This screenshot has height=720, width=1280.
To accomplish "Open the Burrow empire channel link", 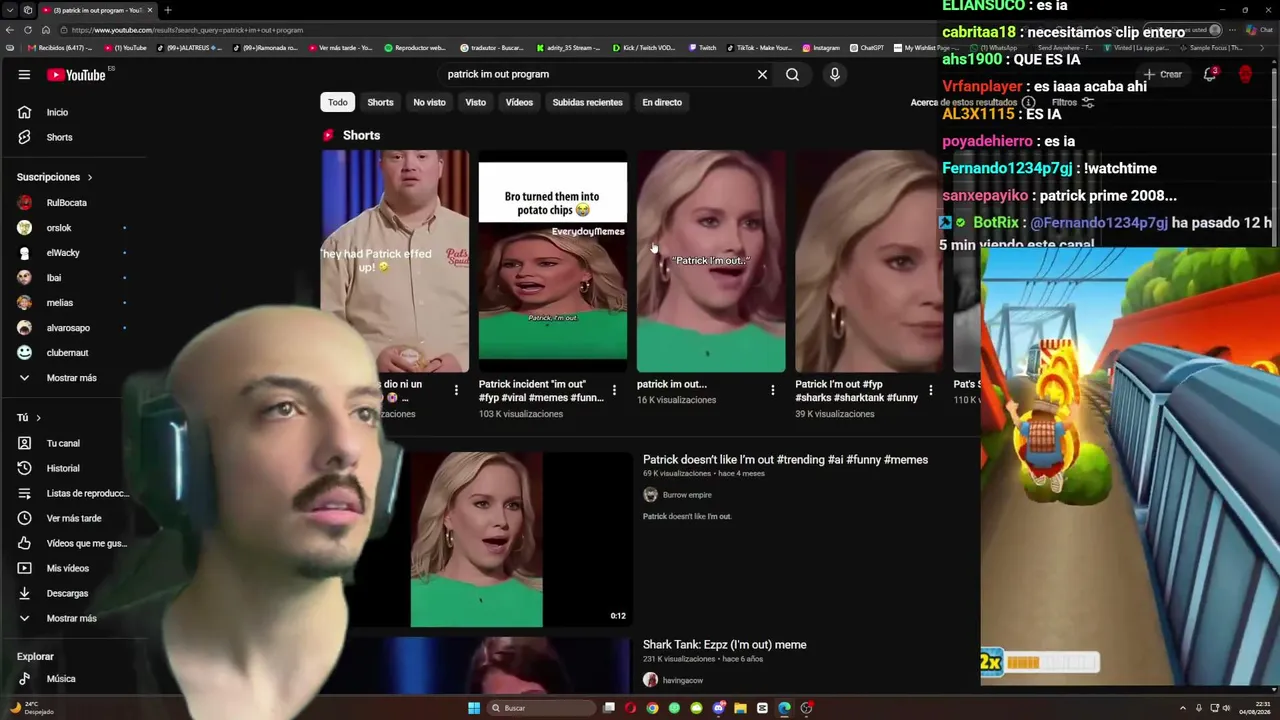I will 687,495.
